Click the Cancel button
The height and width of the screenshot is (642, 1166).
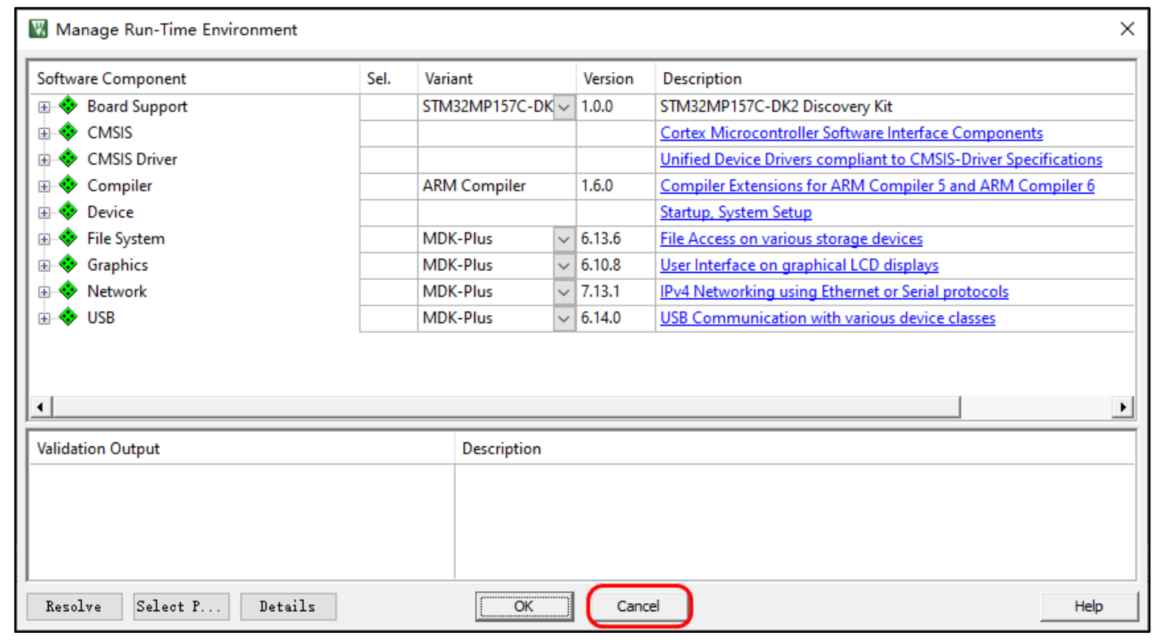click(639, 606)
